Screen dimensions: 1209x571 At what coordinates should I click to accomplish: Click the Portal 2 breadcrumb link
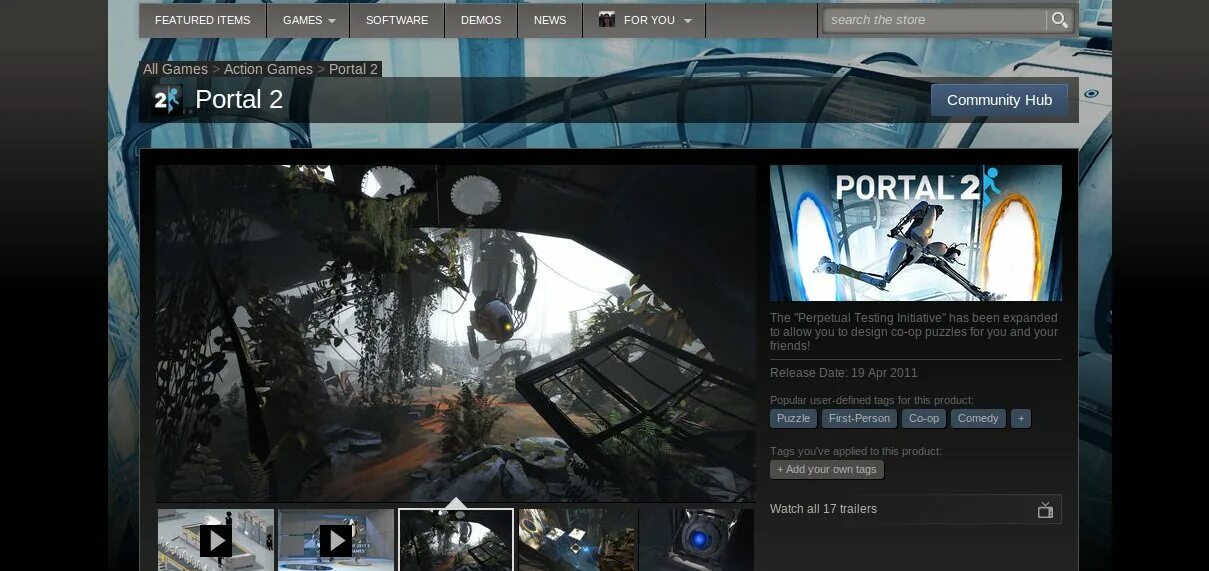point(353,69)
